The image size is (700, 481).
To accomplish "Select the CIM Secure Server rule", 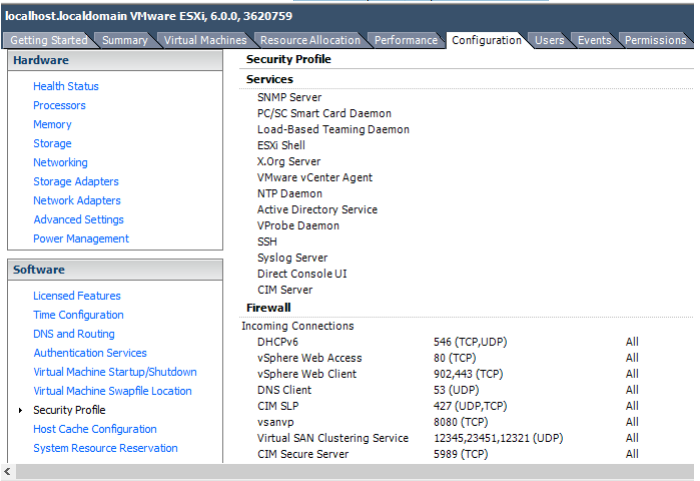I will click(x=303, y=455).
